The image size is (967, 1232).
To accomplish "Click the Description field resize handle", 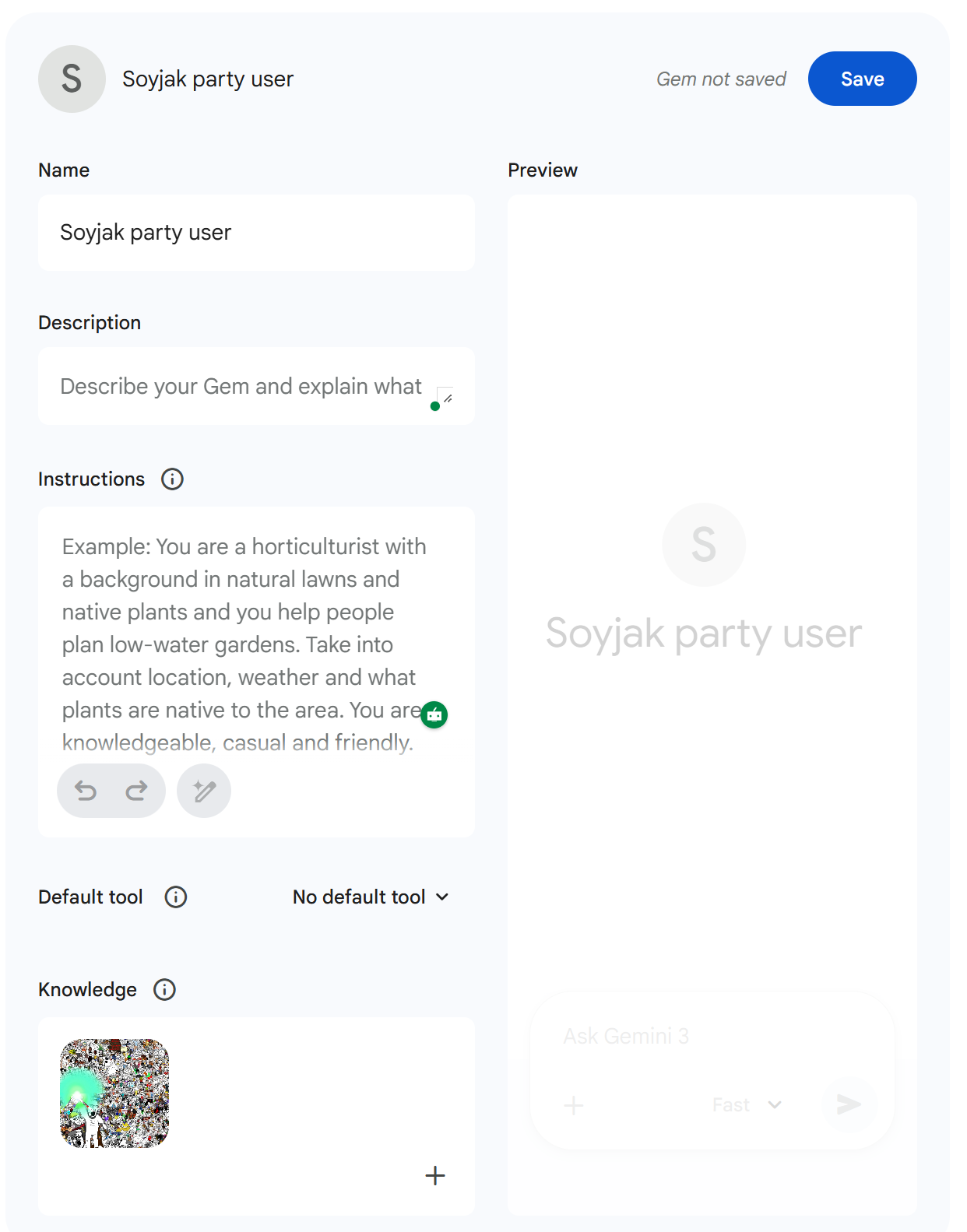I will pyautogui.click(x=447, y=398).
